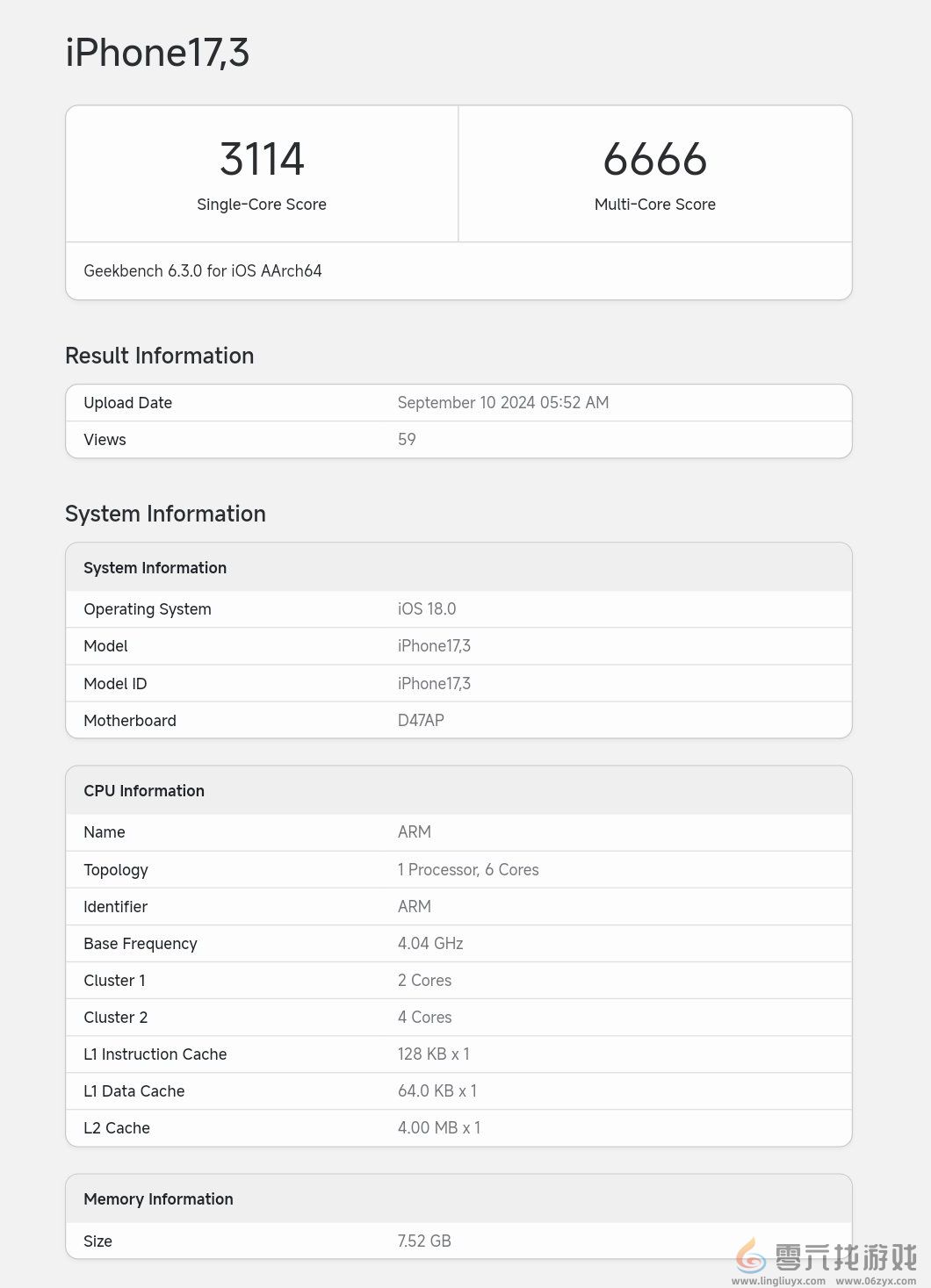The height and width of the screenshot is (1288, 931).
Task: Select the Topology 1 Processor, 6 Cores row
Action: tap(458, 869)
